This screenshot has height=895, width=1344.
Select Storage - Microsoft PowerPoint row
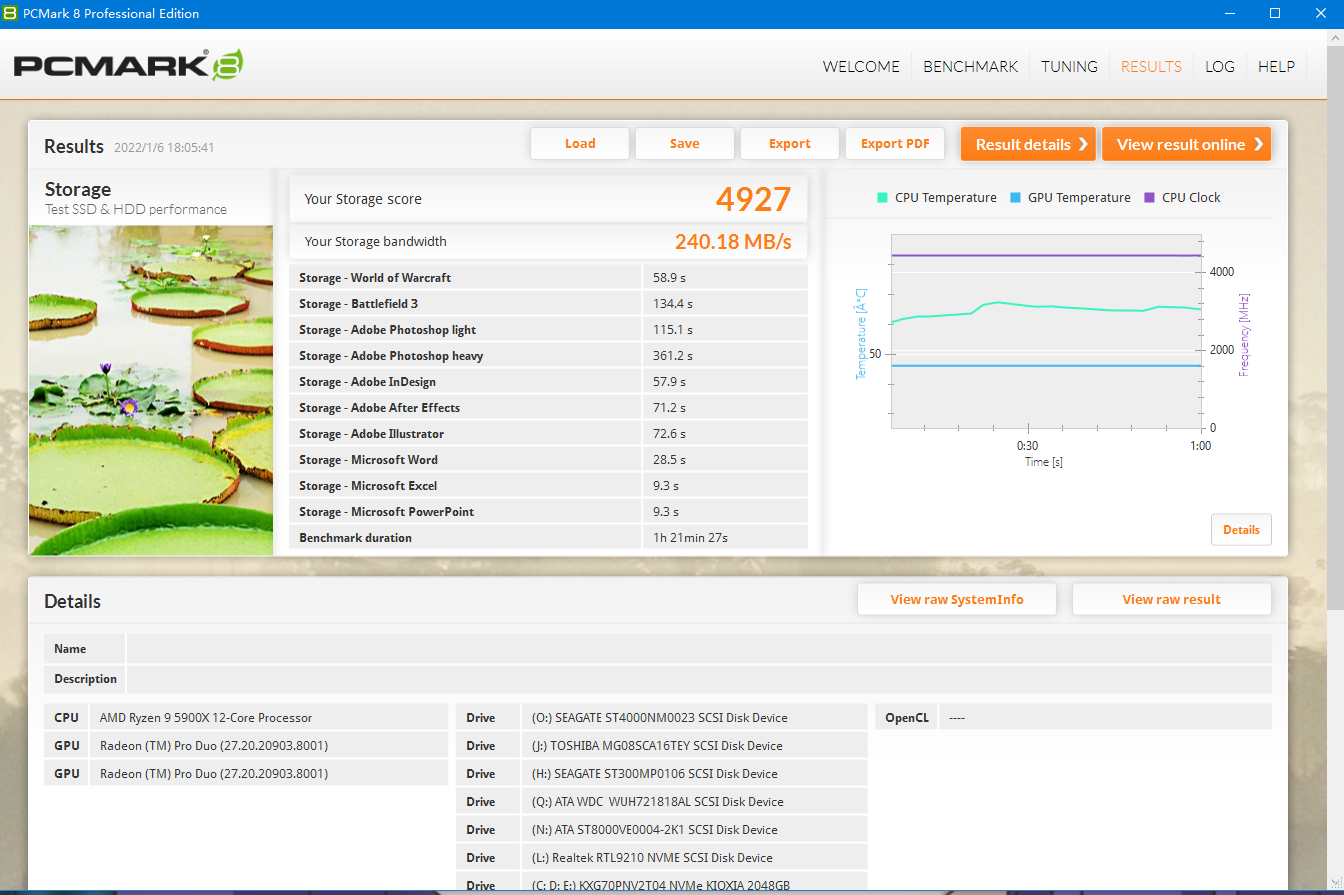point(548,511)
